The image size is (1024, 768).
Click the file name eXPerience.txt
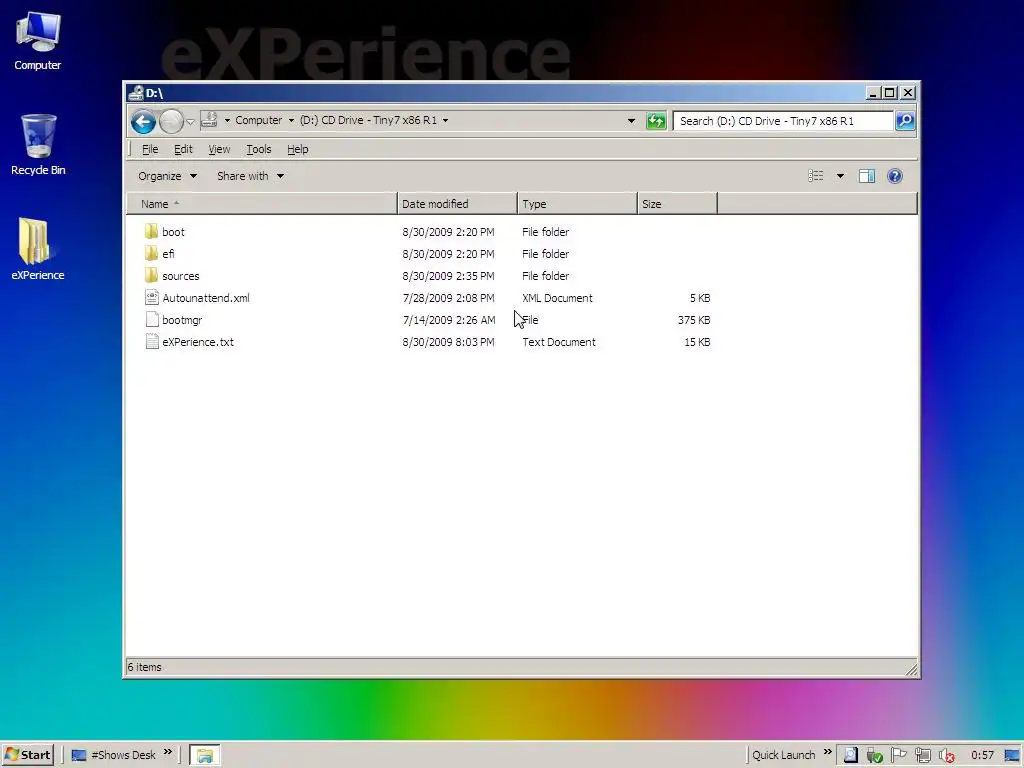pos(198,342)
